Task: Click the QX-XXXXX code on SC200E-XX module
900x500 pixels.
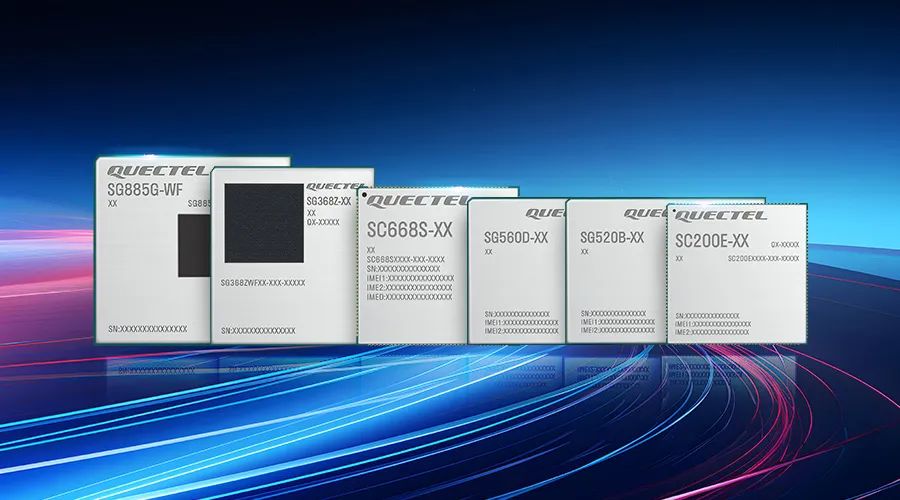Action: point(785,244)
